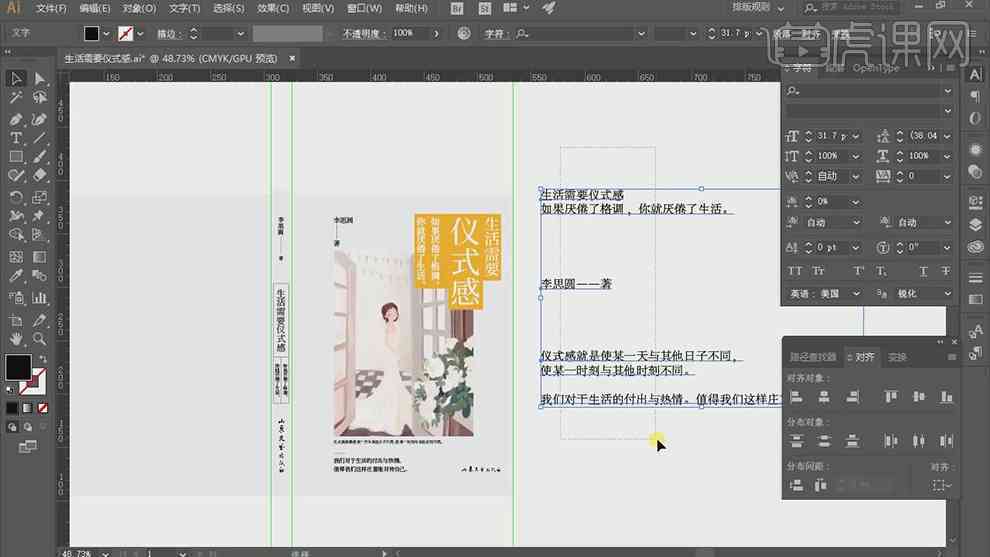Open font size dropdown in Character panel
This screenshot has height=557, width=990.
point(856,136)
